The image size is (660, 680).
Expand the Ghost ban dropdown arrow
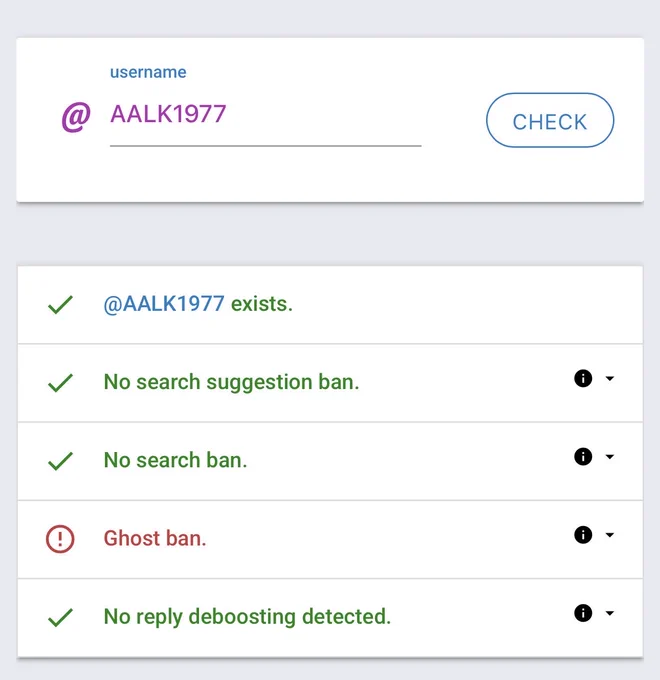tap(609, 535)
